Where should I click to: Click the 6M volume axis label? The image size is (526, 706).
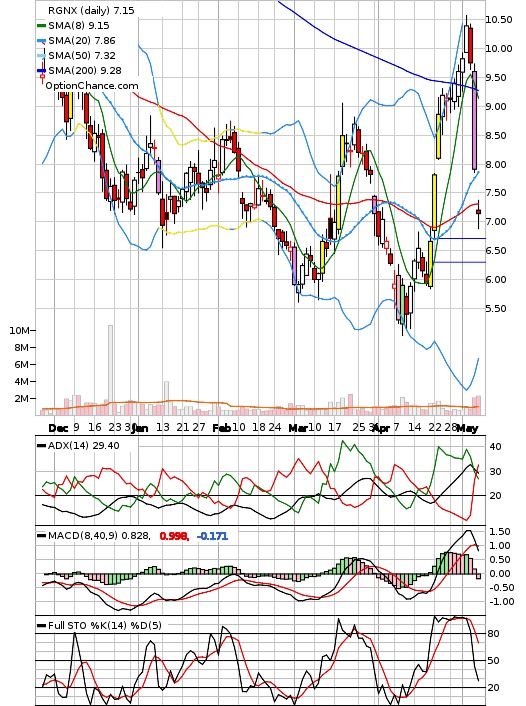click(x=22, y=364)
